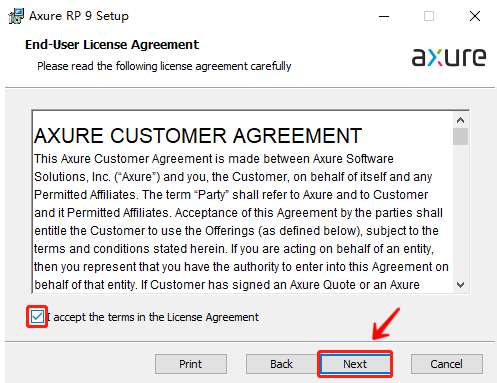
Task: Click the AXURE CUSTOMER AGREEMENT heading
Action: click(x=198, y=136)
